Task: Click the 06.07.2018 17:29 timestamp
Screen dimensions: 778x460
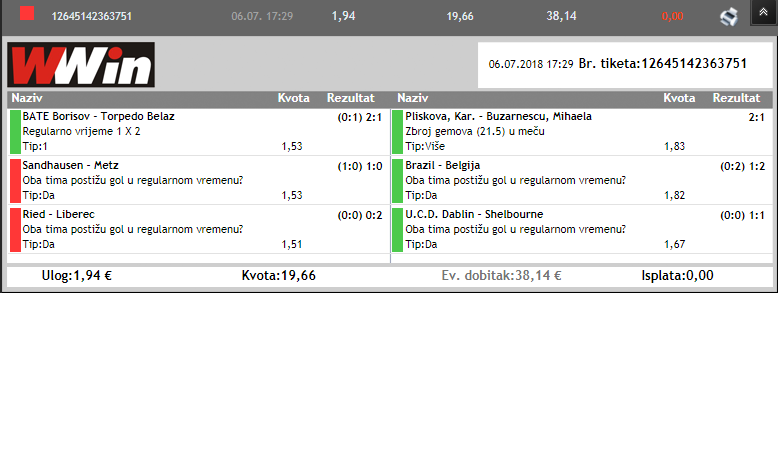Action: pos(531,64)
